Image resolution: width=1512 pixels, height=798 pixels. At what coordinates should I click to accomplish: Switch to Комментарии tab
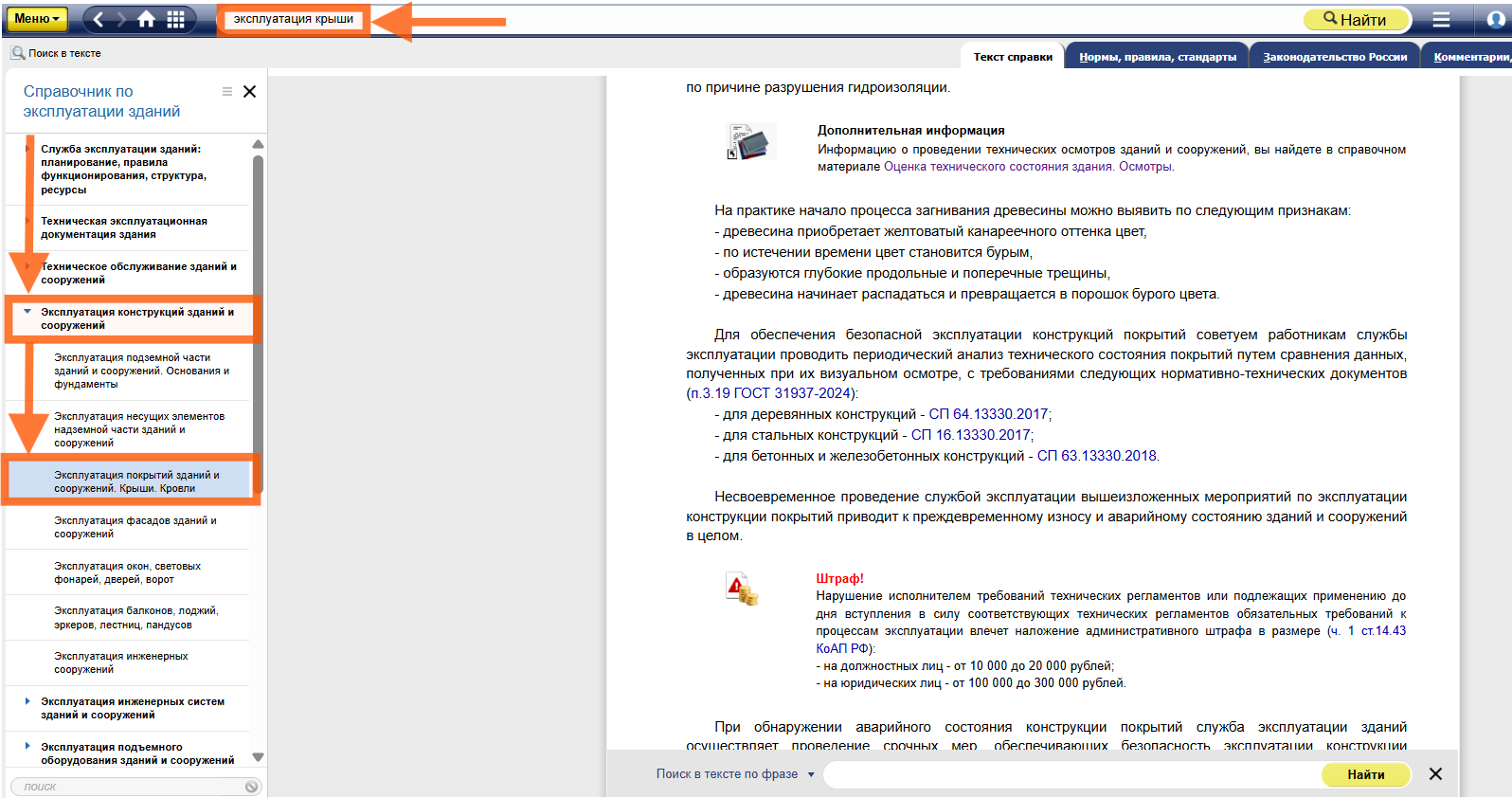point(1470,57)
